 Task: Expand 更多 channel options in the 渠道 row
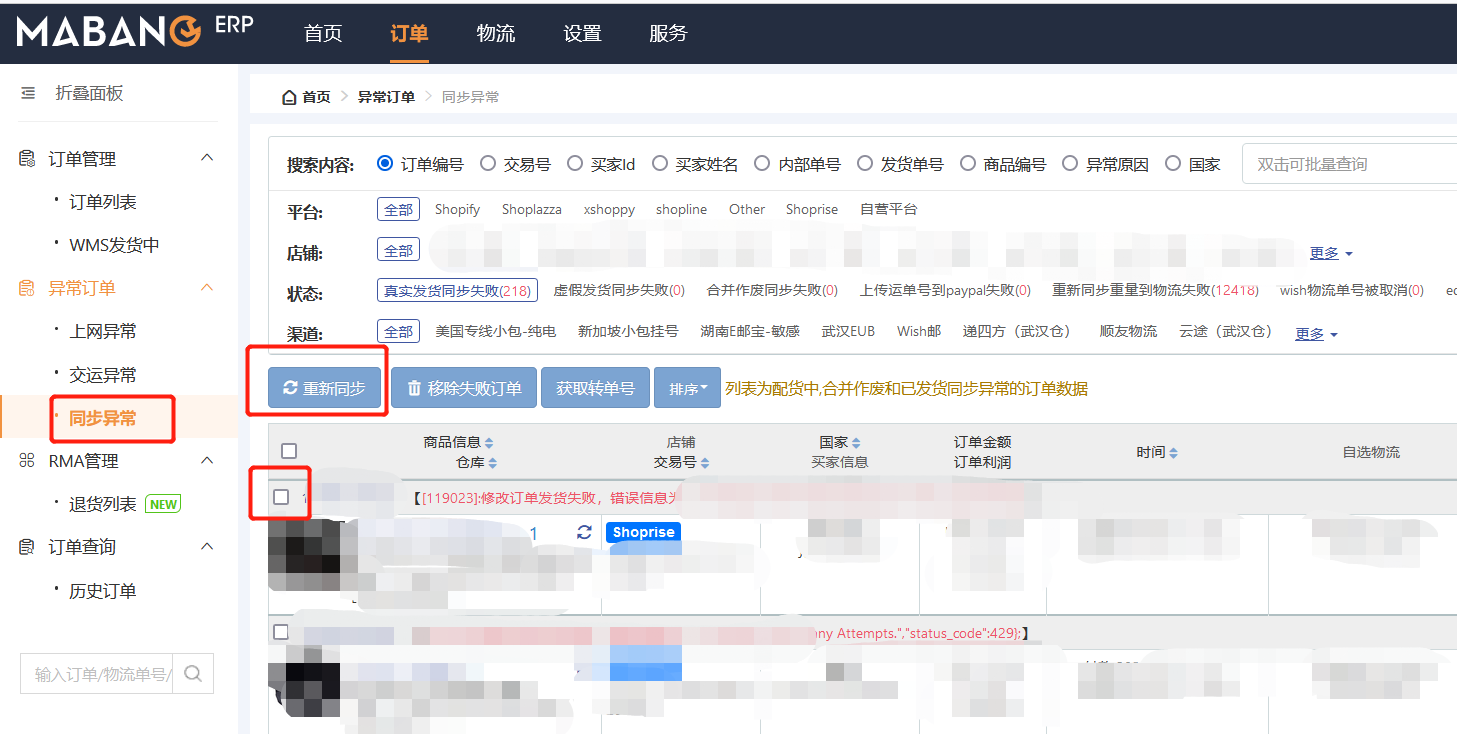click(x=1308, y=333)
